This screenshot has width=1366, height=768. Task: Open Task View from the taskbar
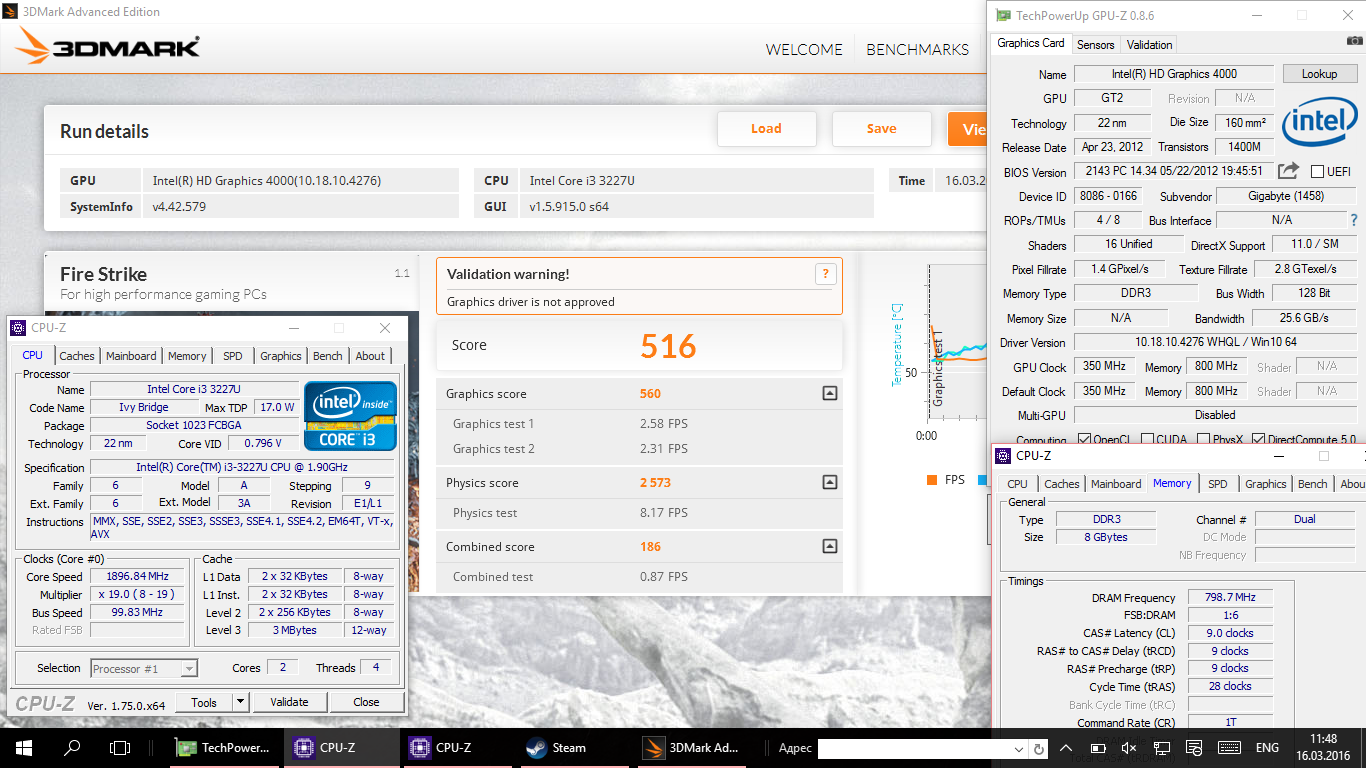click(120, 747)
